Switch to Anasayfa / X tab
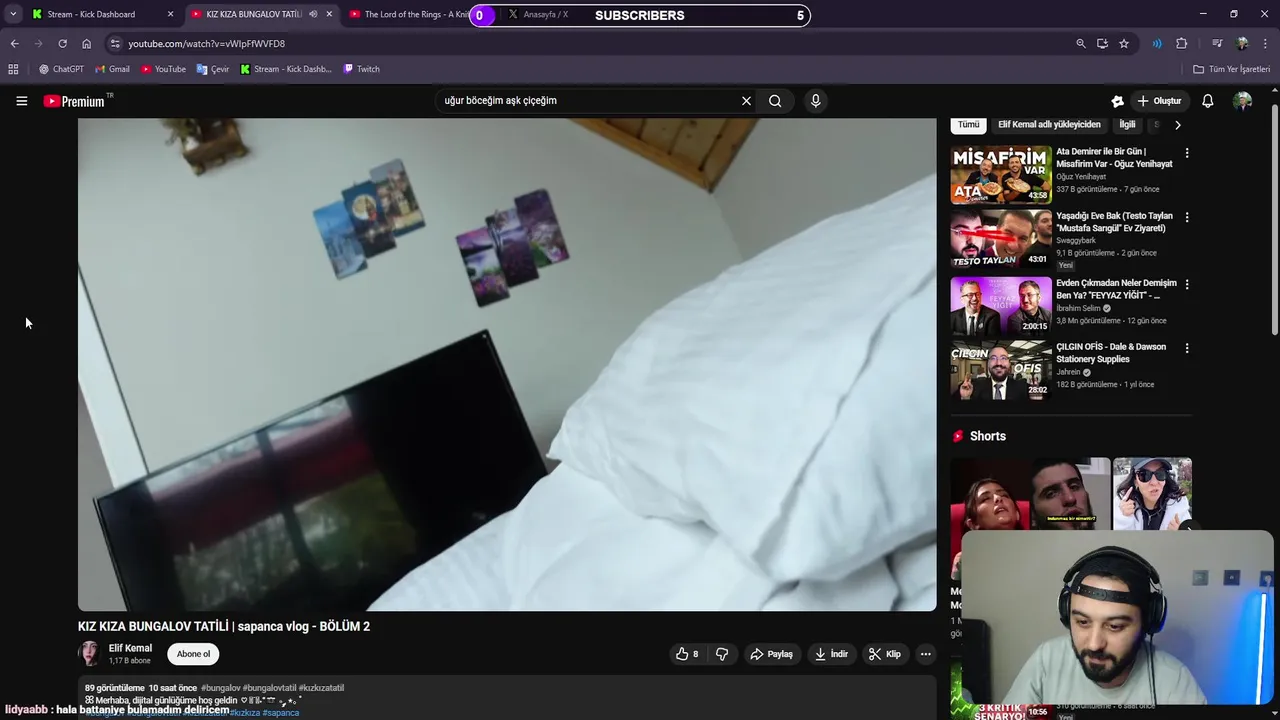 (545, 14)
